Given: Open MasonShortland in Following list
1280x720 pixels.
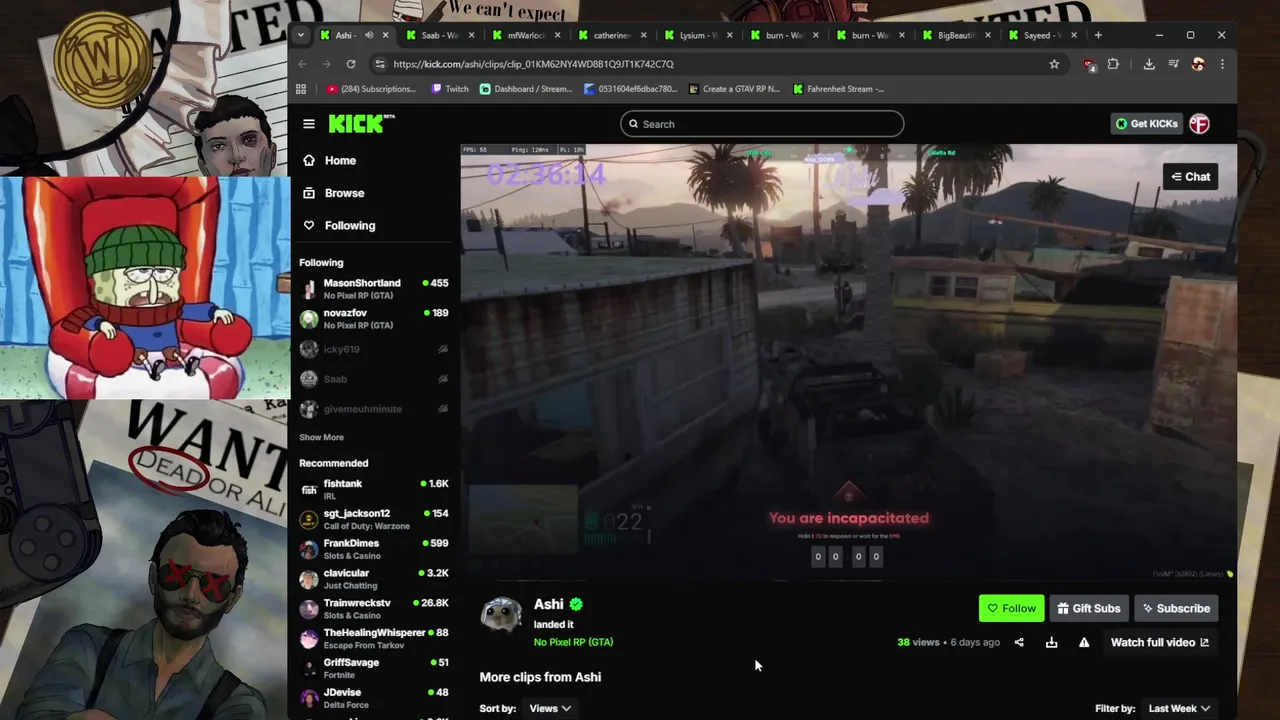Looking at the screenshot, I should (x=374, y=289).
